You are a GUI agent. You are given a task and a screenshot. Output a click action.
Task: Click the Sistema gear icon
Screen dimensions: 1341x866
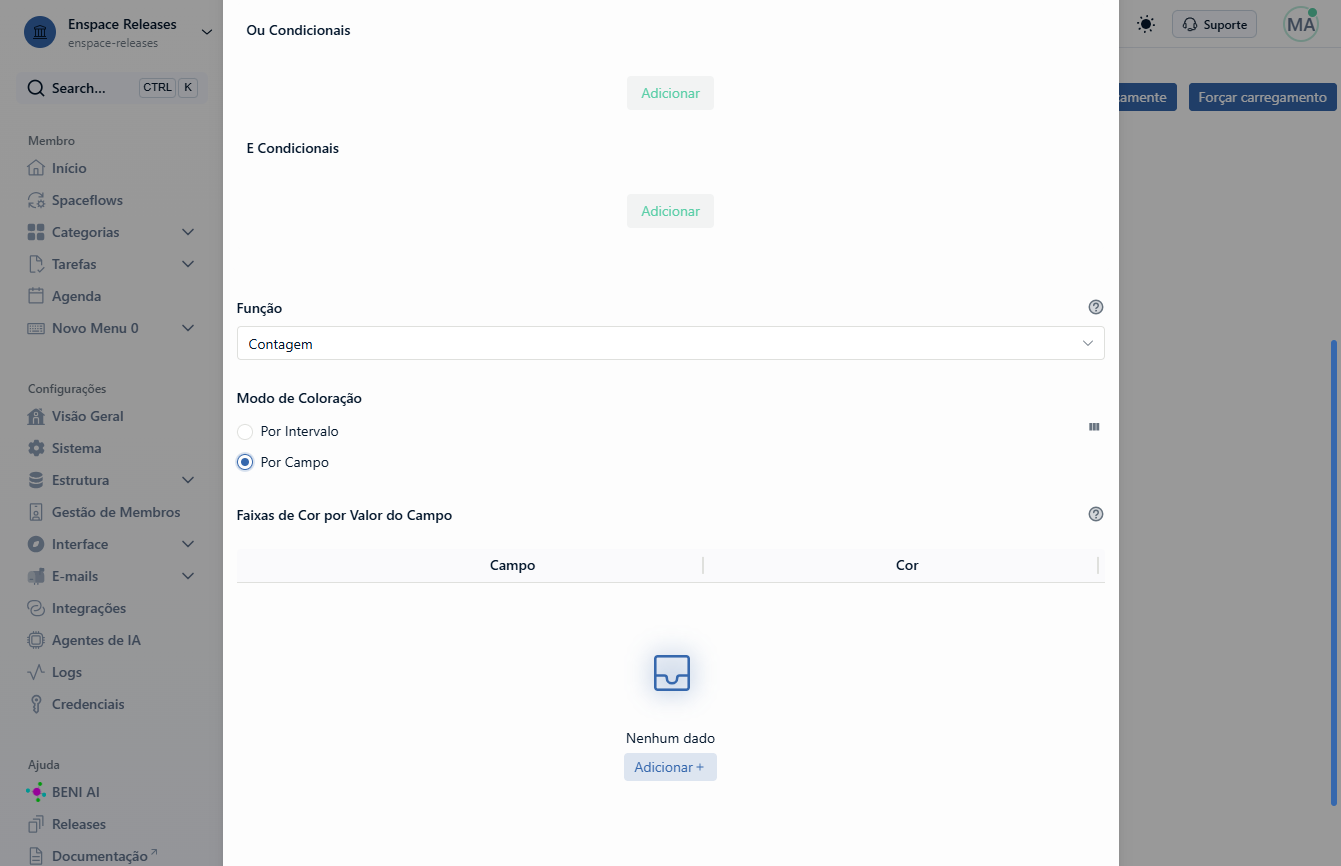tap(36, 448)
